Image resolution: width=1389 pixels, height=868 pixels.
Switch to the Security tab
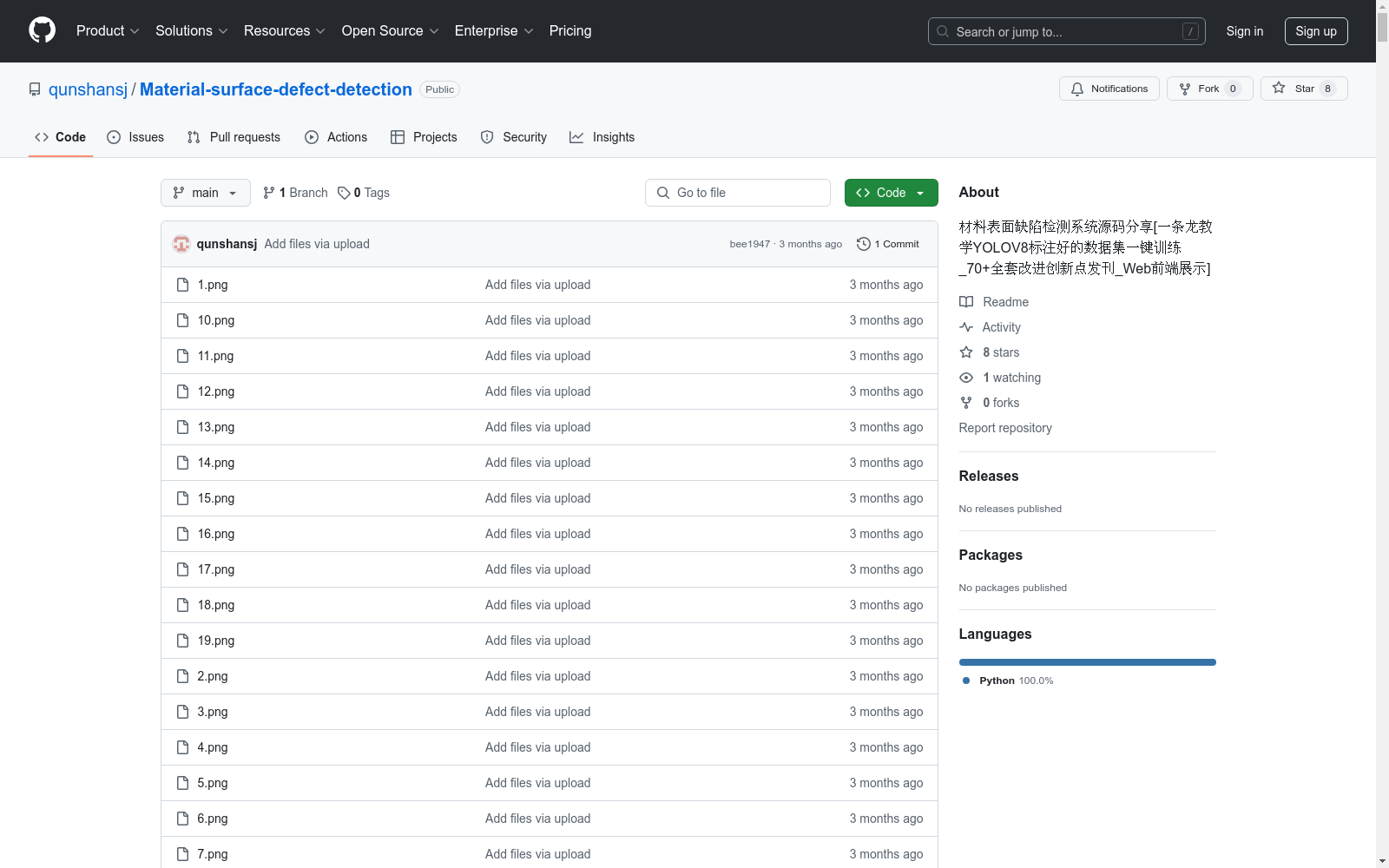click(x=514, y=137)
